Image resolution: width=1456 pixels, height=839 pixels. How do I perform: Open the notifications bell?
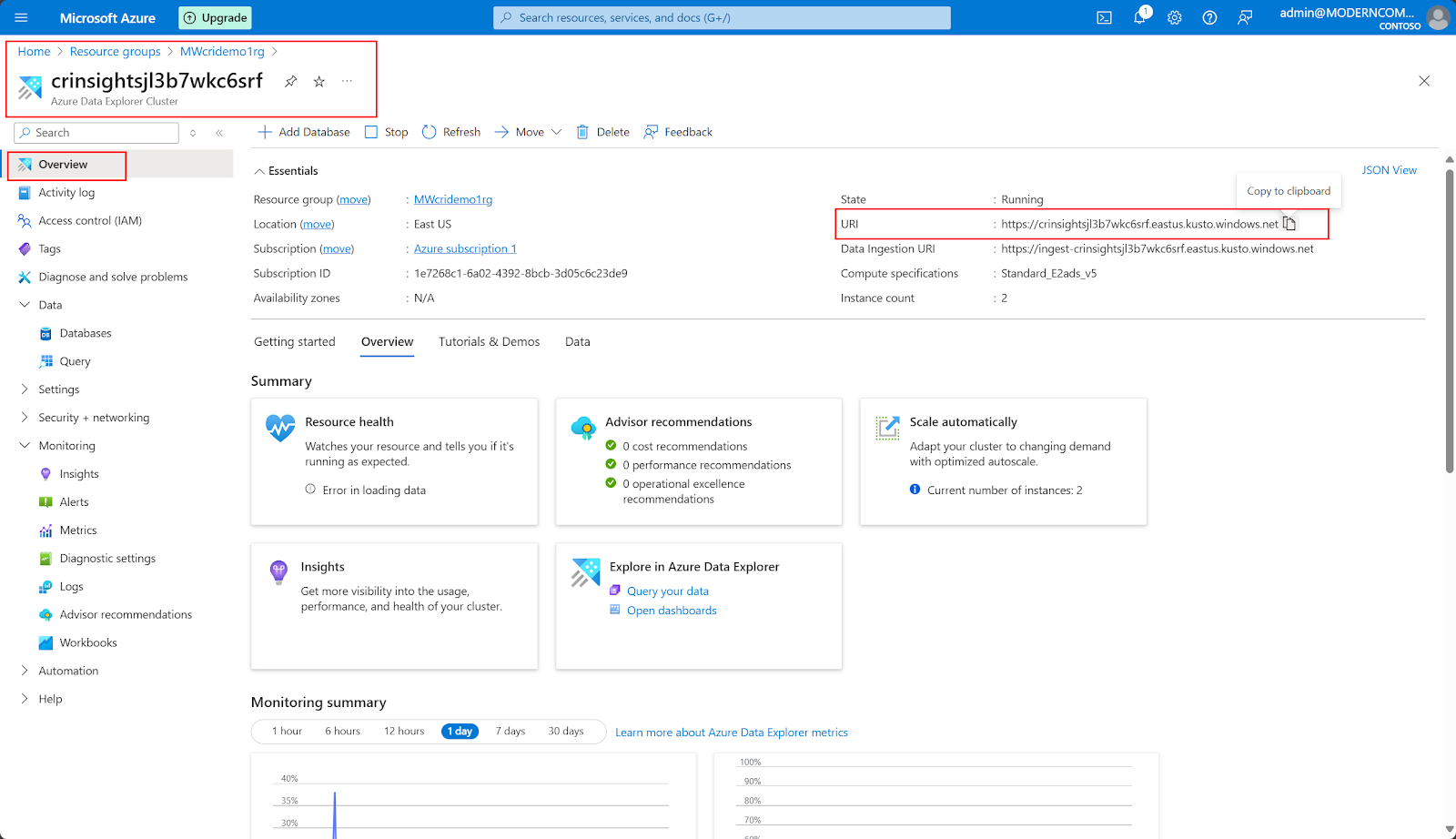coord(1139,17)
